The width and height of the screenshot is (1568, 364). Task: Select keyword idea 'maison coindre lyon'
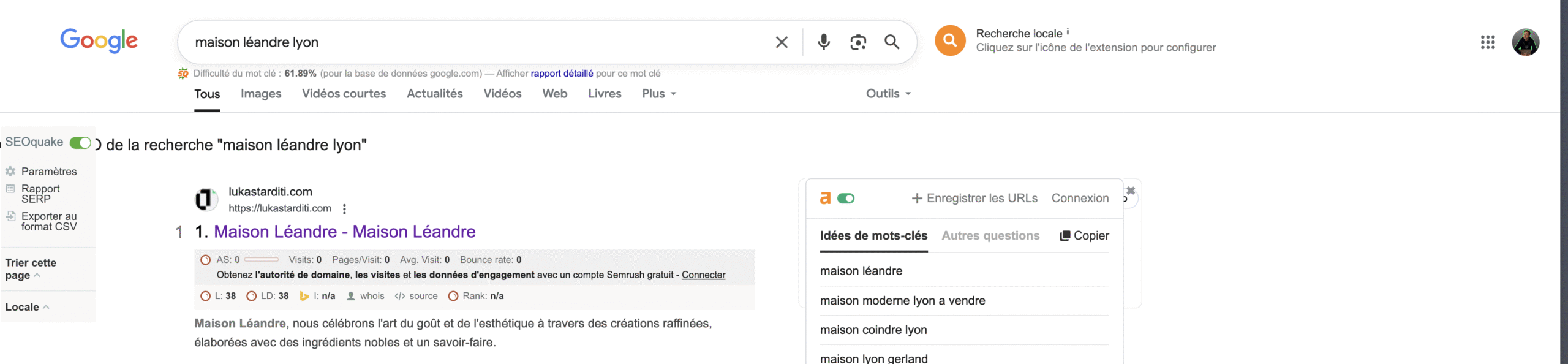click(x=873, y=330)
